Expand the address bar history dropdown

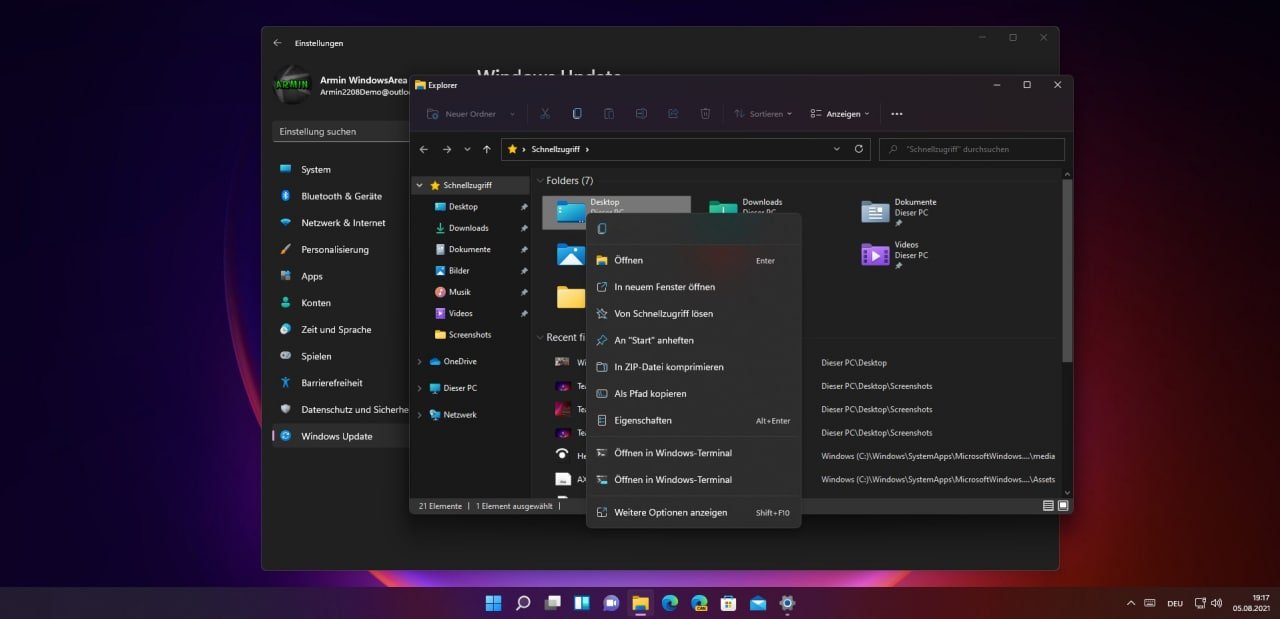click(x=837, y=149)
